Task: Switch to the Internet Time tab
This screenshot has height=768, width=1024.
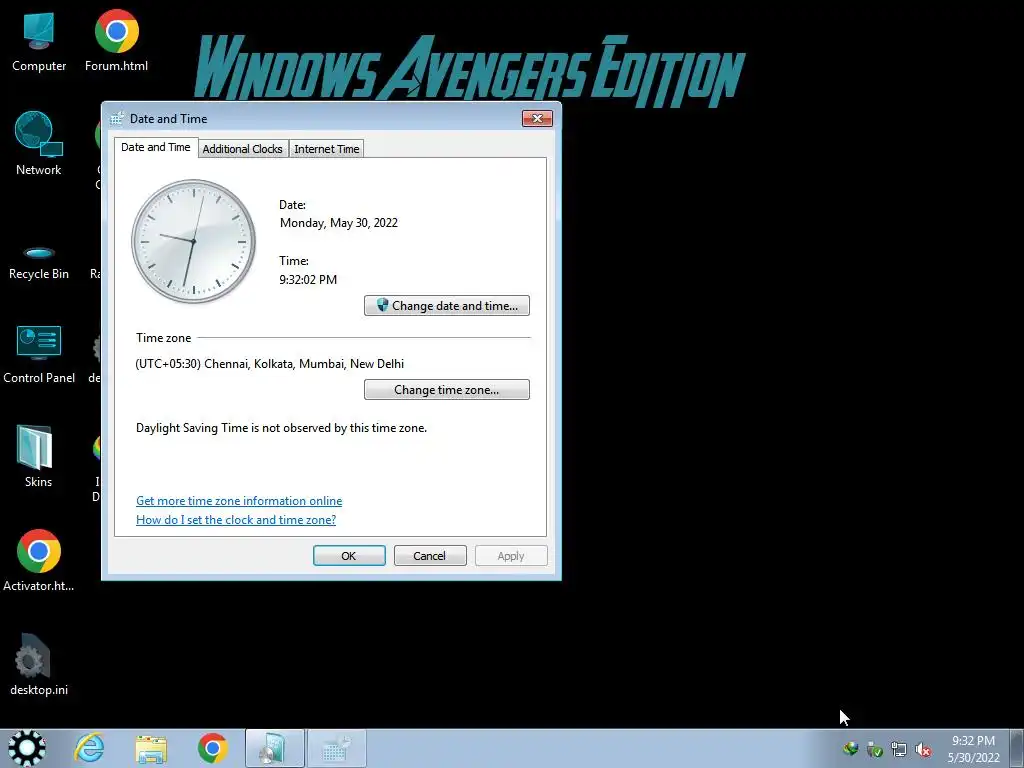Action: point(327,149)
